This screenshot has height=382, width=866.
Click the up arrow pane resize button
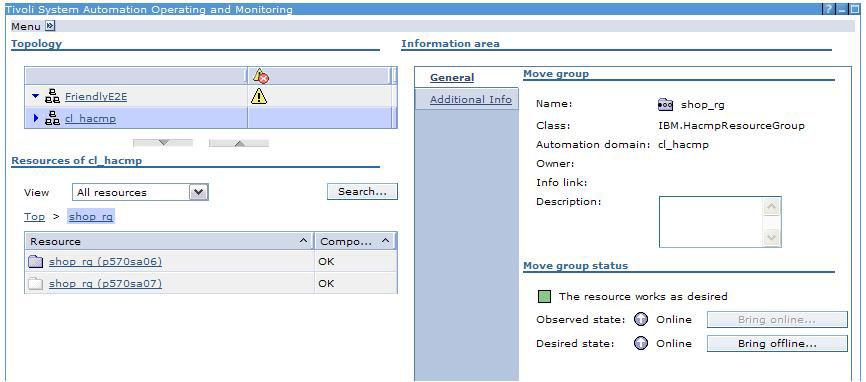[x=239, y=143]
